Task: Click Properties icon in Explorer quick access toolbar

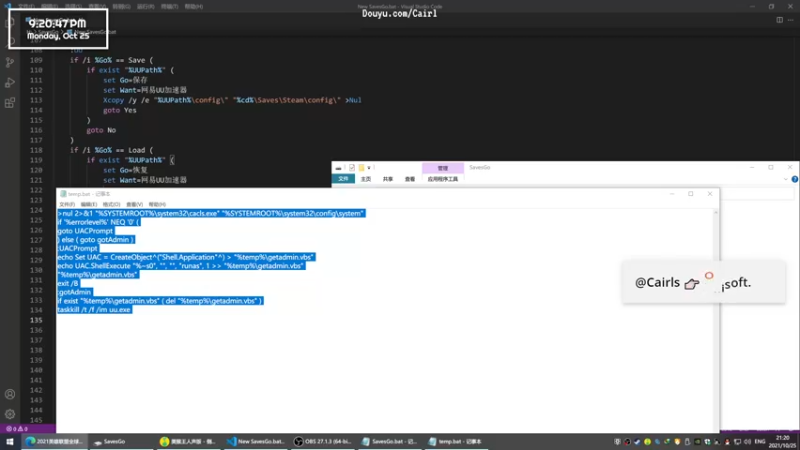Action: coord(352,167)
